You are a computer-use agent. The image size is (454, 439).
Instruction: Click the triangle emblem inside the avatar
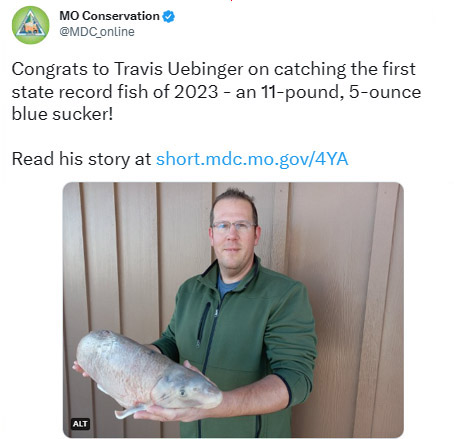tap(30, 24)
